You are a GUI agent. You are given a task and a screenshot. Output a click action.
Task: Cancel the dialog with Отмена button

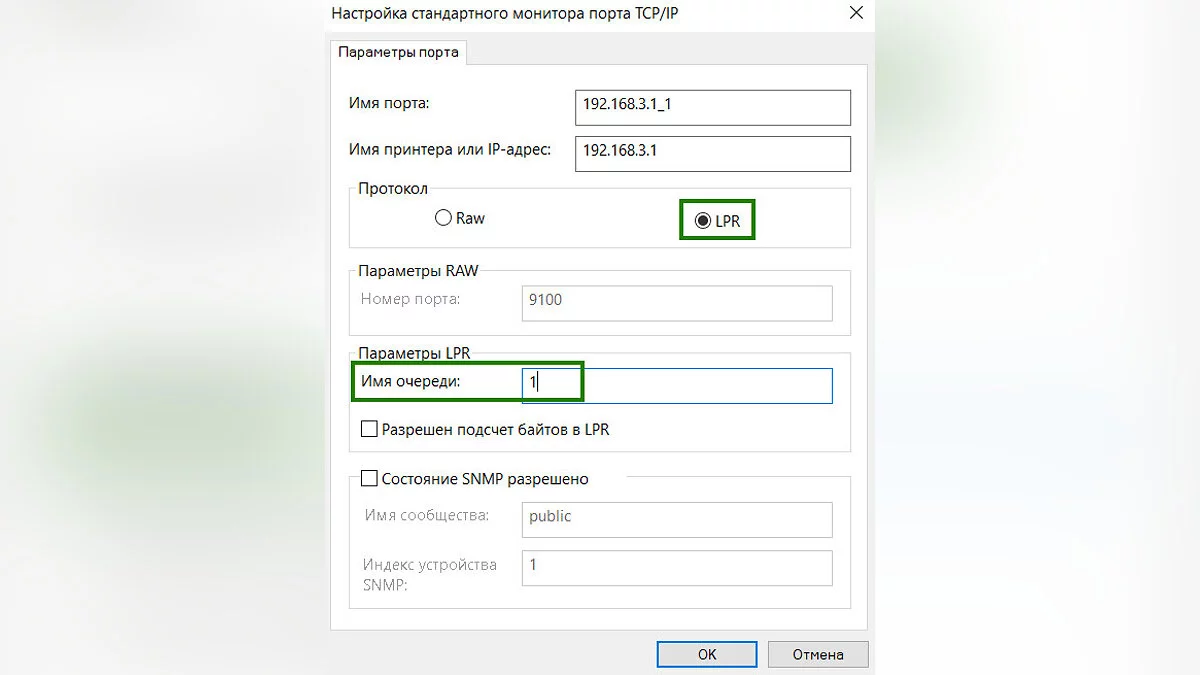(x=818, y=654)
